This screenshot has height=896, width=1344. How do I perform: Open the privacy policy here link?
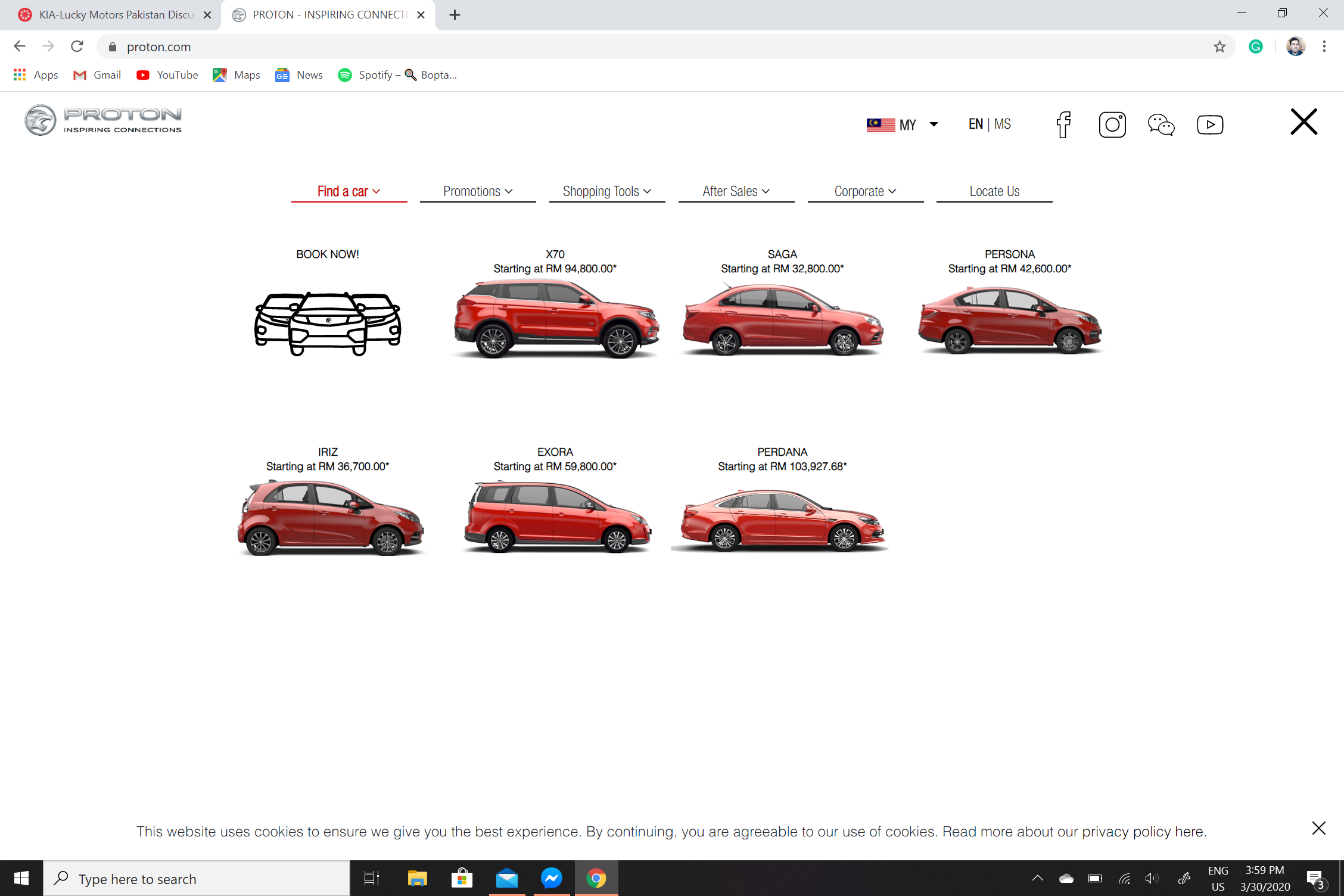click(1144, 832)
